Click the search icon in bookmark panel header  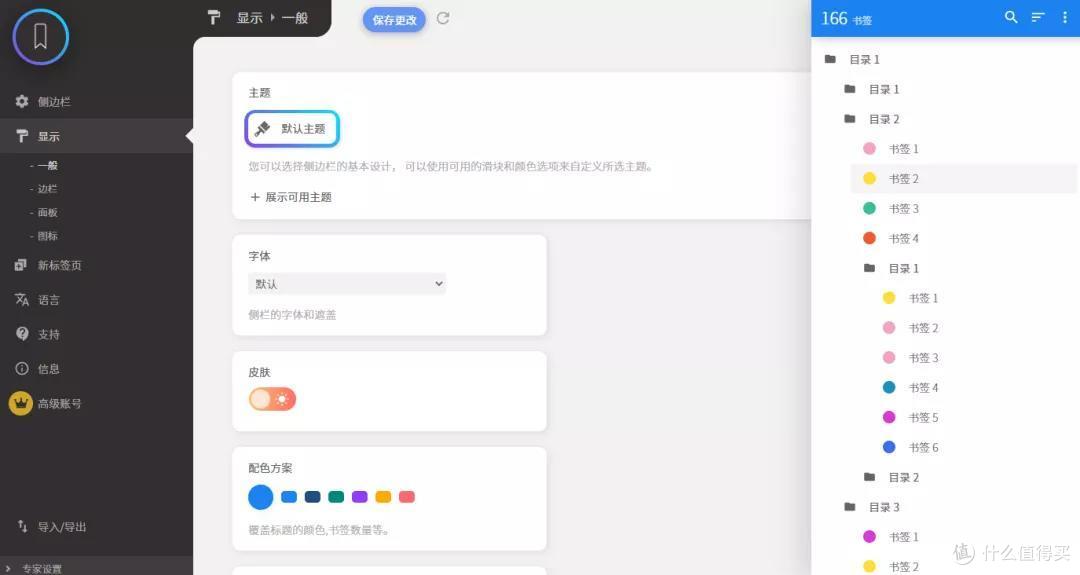click(1010, 17)
